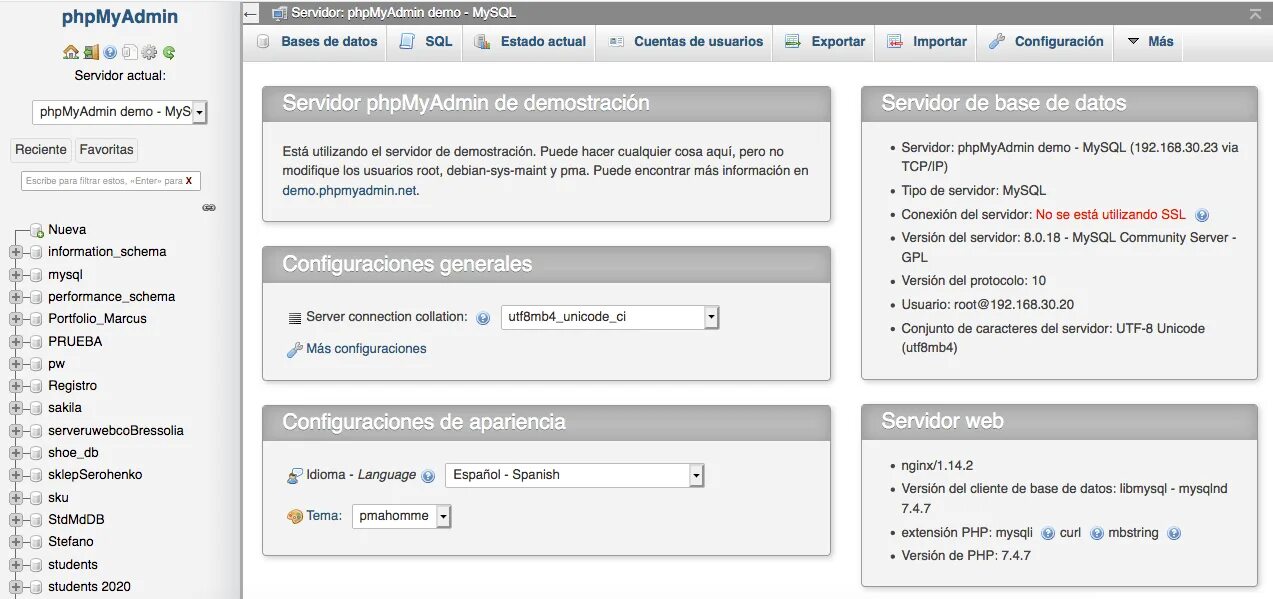Click the Favoritas button
Viewport: 1273px width, 599px height.
point(106,150)
